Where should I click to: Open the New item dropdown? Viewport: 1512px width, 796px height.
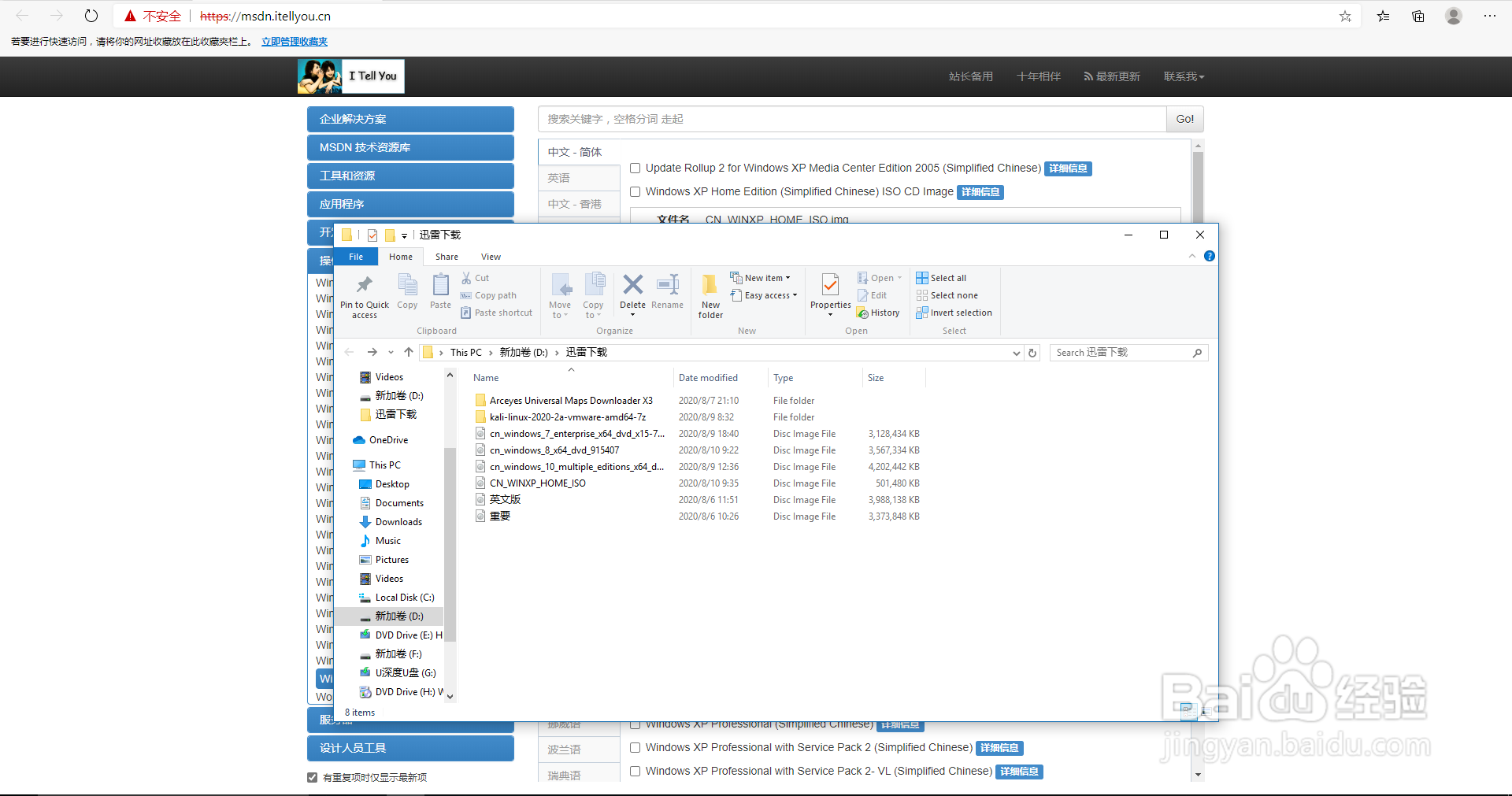pyautogui.click(x=760, y=278)
